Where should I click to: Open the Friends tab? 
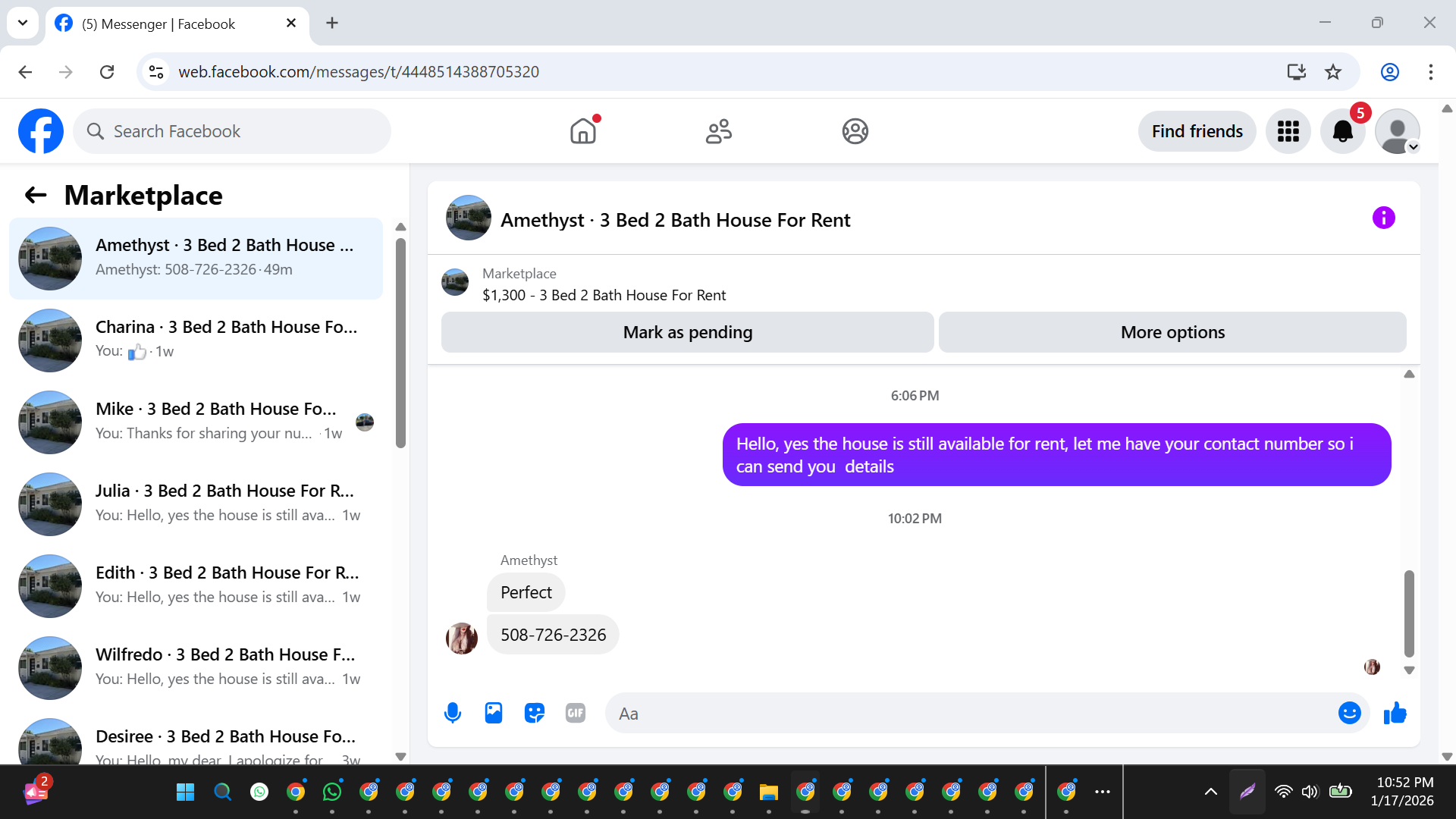click(x=718, y=131)
